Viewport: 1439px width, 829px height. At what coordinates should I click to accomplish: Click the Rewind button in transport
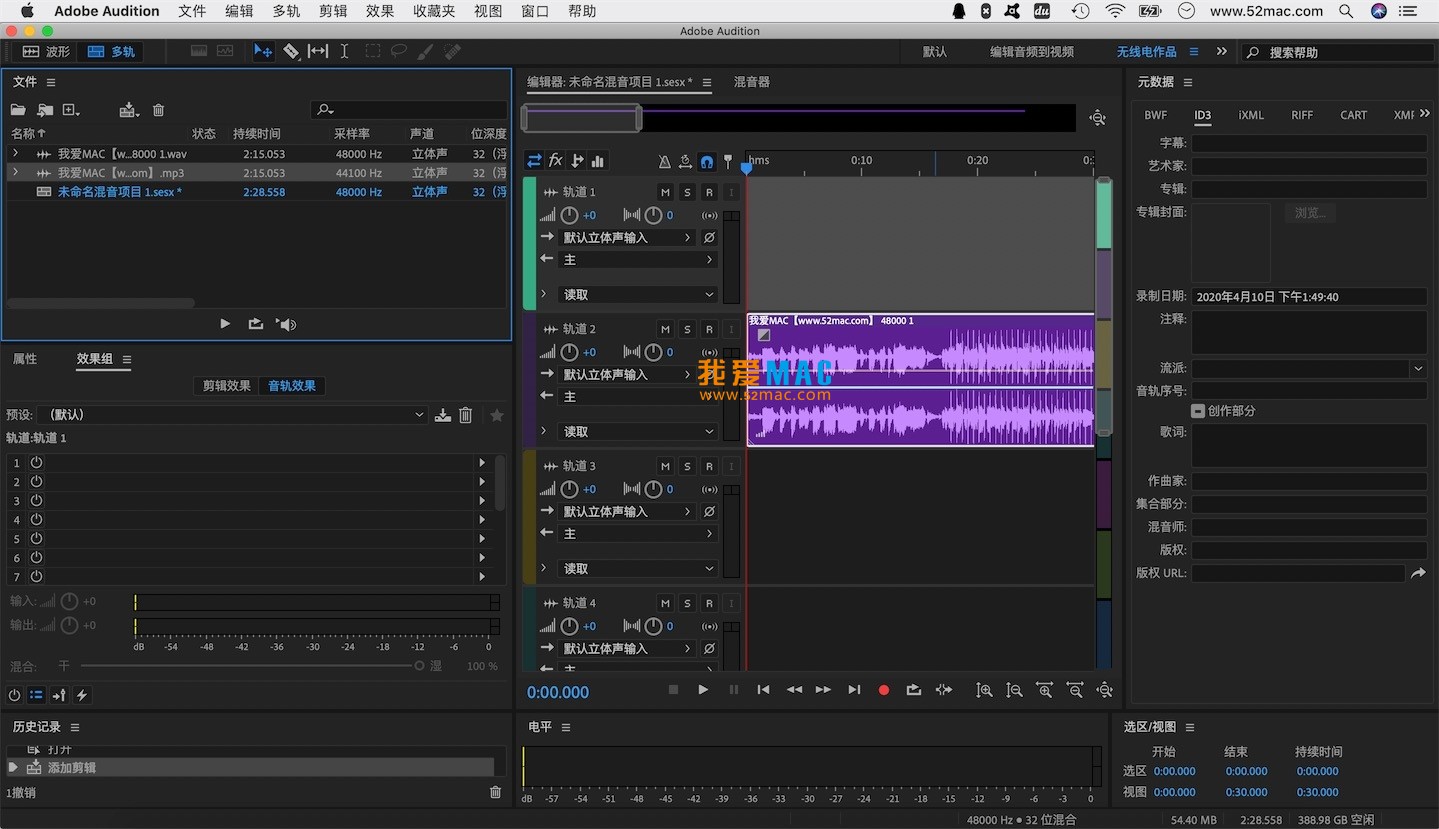tap(794, 690)
